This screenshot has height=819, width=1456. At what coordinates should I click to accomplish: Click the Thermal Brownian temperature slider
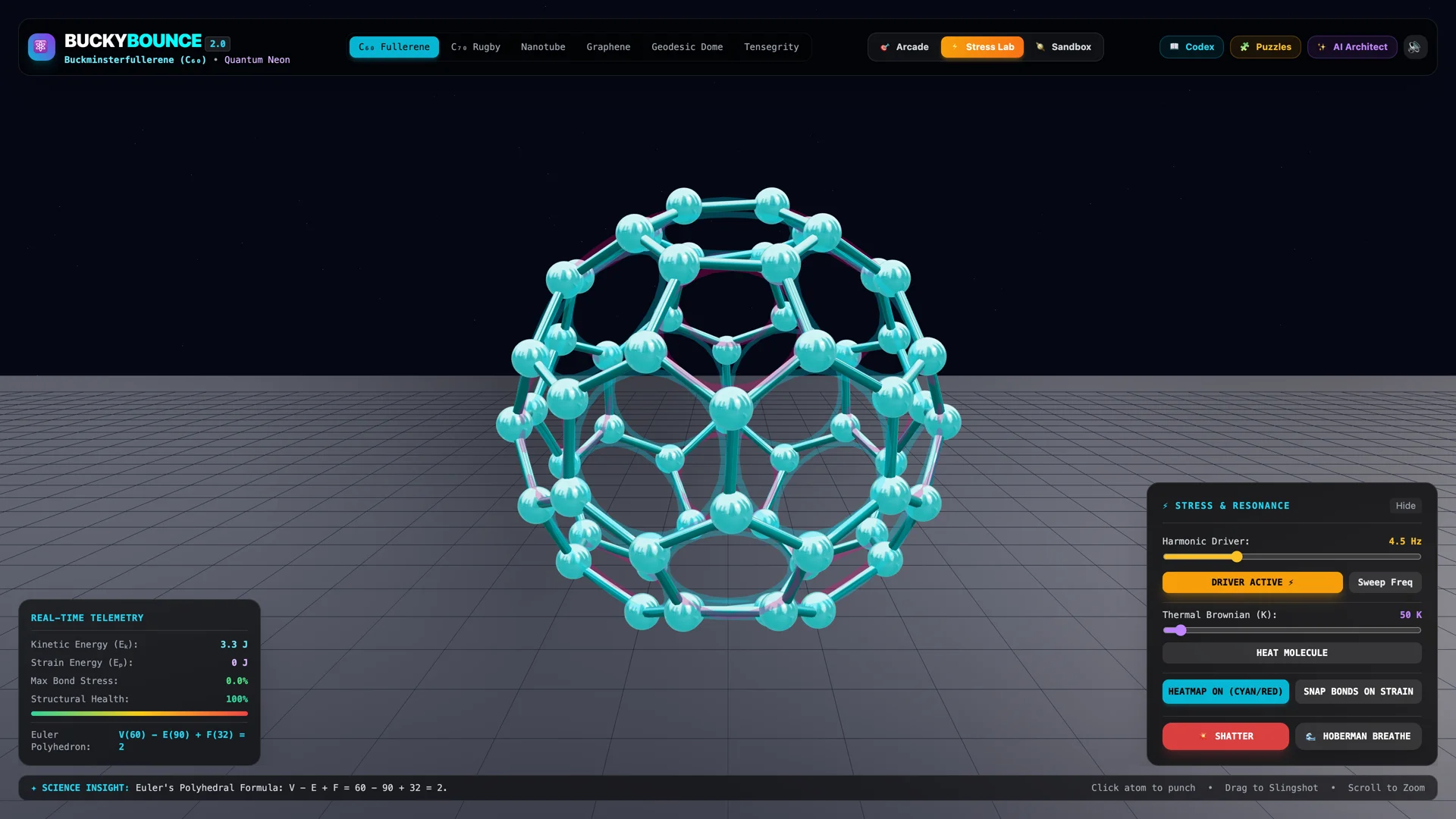coord(1291,630)
